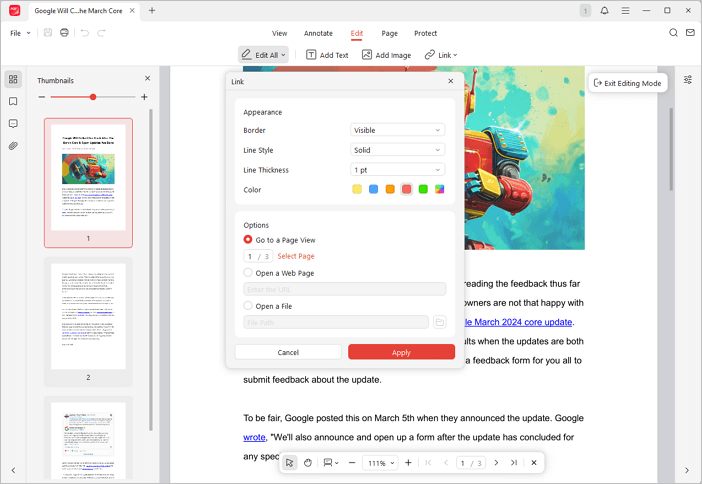Screen dimensions: 702x484
Task: Click Exit Editing Mode
Action: tap(627, 83)
